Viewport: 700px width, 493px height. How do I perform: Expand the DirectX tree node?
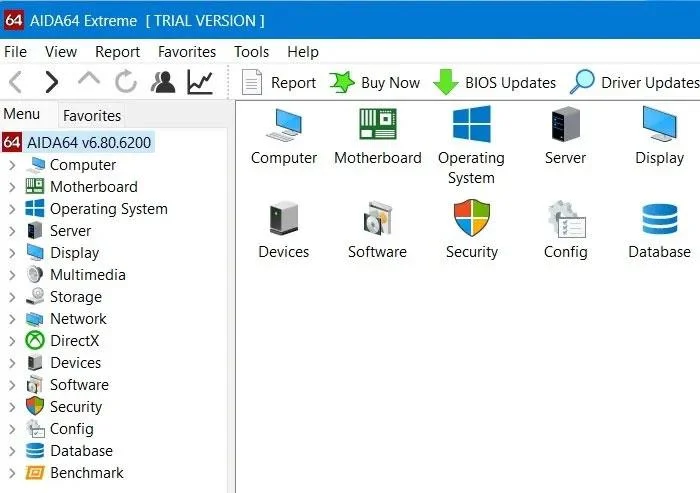click(x=12, y=341)
